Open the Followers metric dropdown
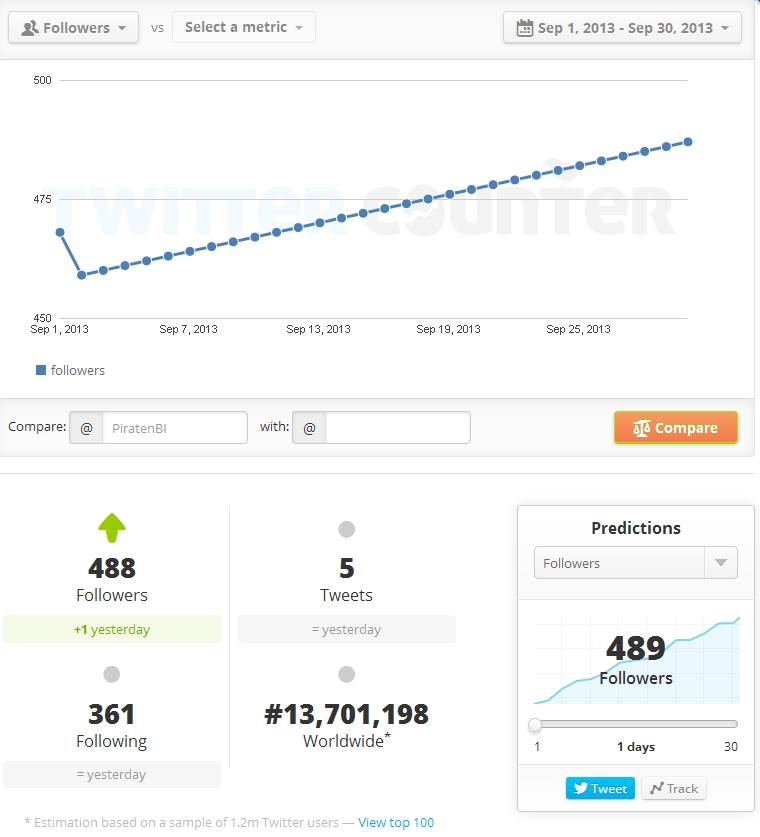The image size is (760, 837). (x=73, y=28)
